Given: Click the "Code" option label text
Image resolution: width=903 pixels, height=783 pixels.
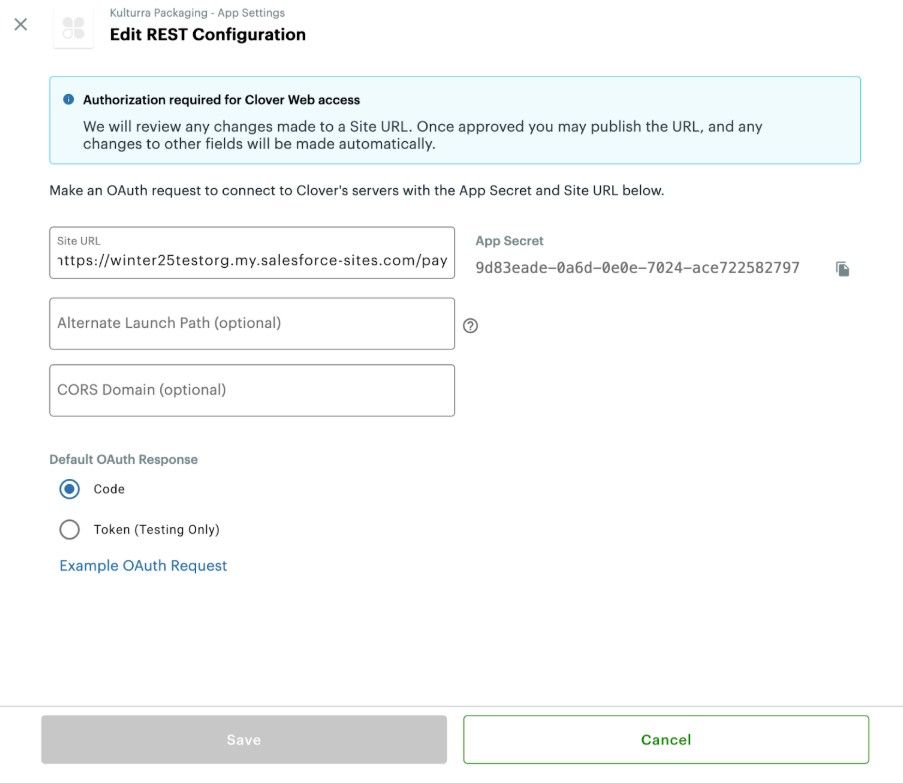Looking at the screenshot, I should click(x=109, y=489).
